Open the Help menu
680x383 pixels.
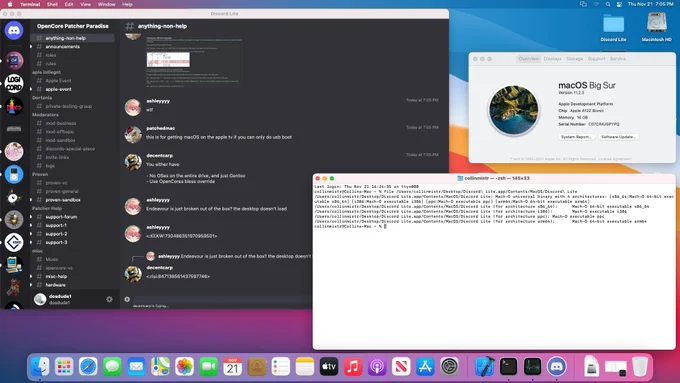click(x=127, y=4)
